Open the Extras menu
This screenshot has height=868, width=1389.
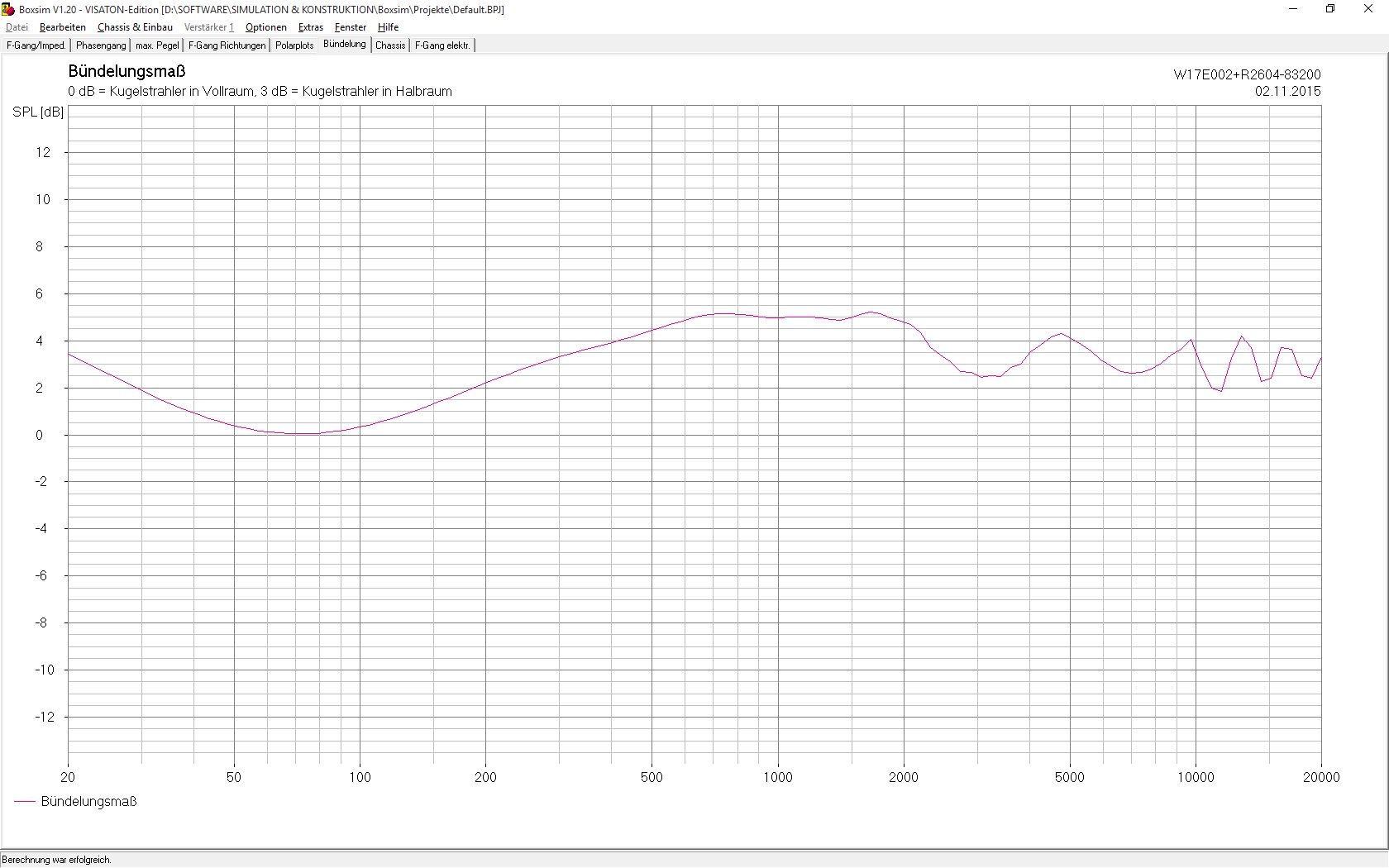pos(310,27)
